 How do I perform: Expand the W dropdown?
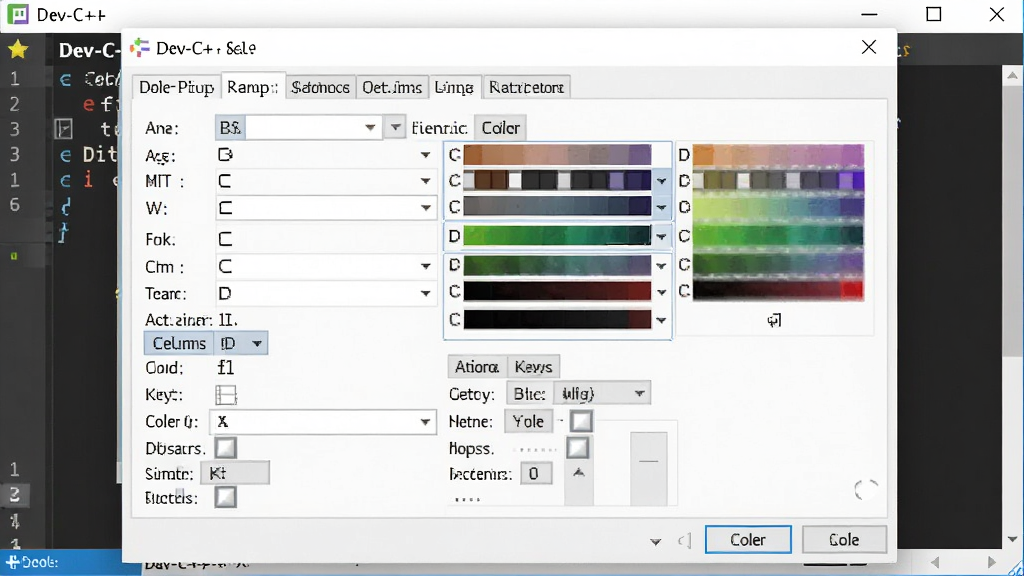425,208
